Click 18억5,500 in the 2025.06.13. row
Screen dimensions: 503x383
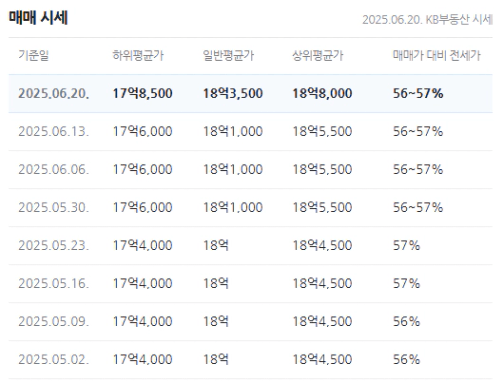322,131
